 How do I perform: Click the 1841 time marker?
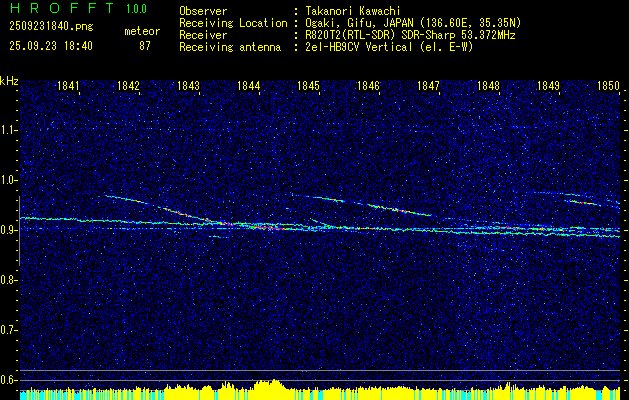point(68,86)
